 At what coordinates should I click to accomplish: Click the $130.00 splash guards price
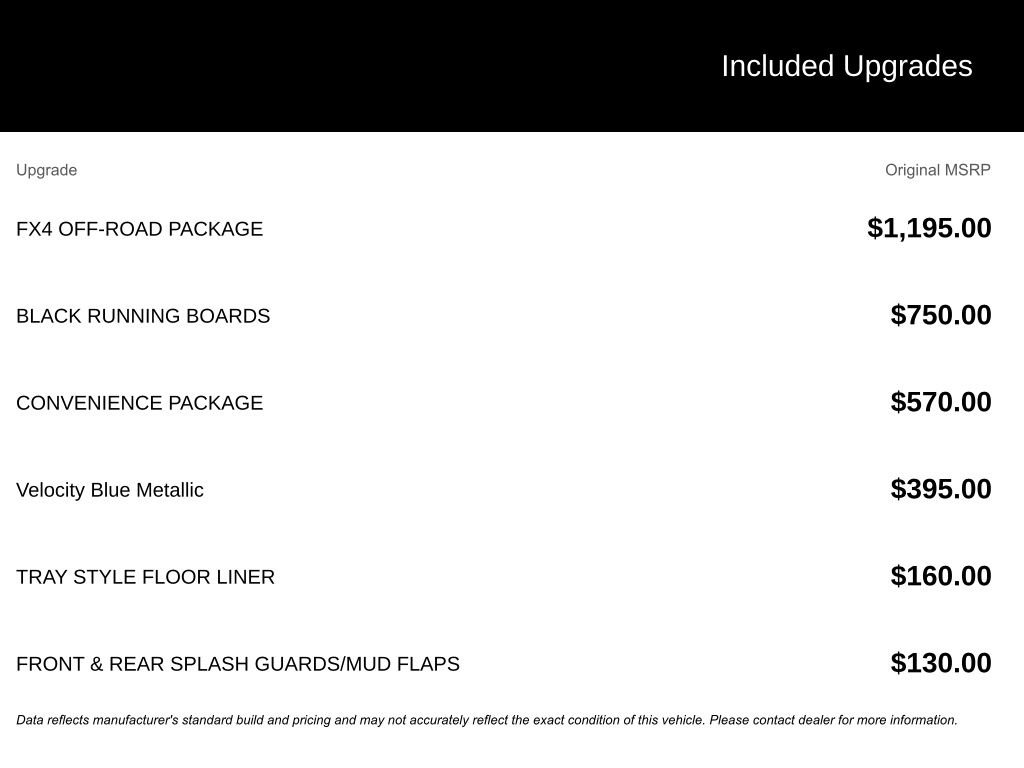pyautogui.click(x=941, y=662)
